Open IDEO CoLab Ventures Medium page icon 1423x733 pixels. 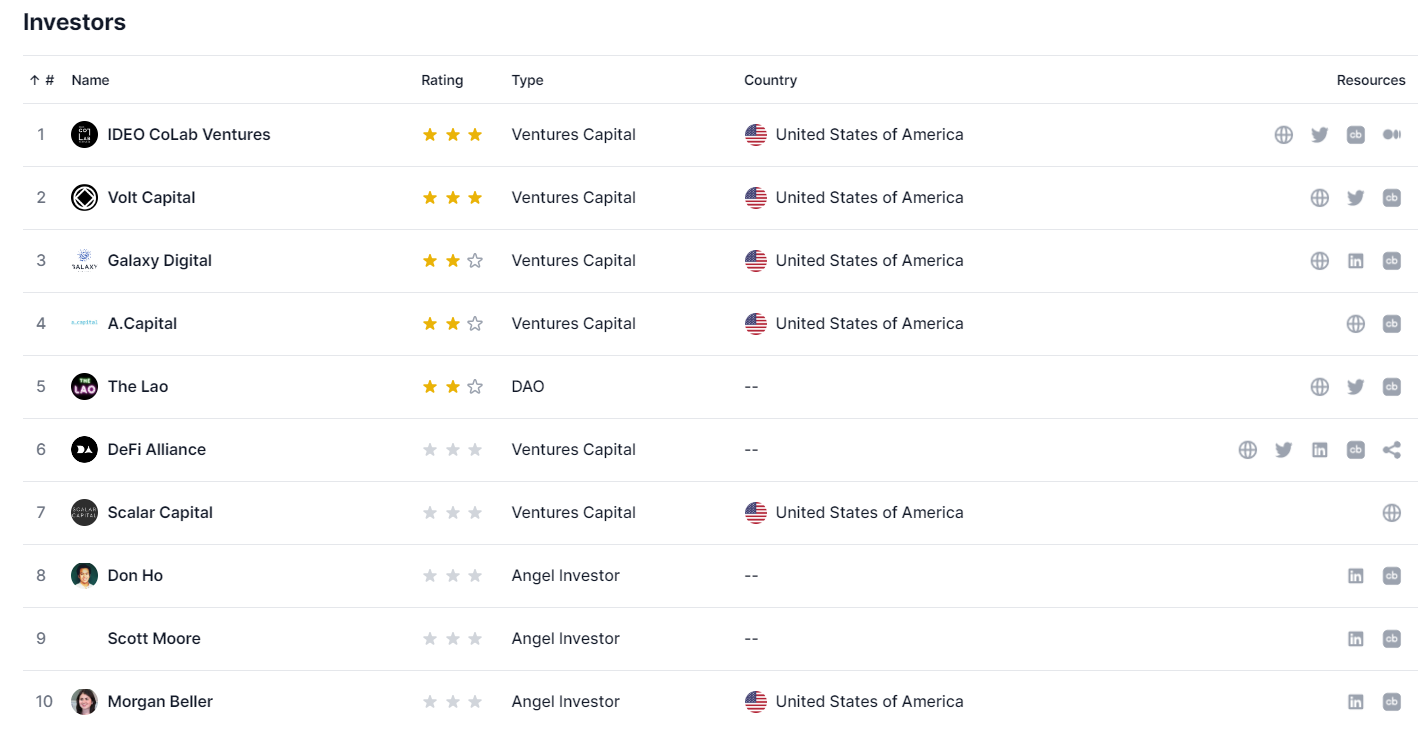[1391, 135]
